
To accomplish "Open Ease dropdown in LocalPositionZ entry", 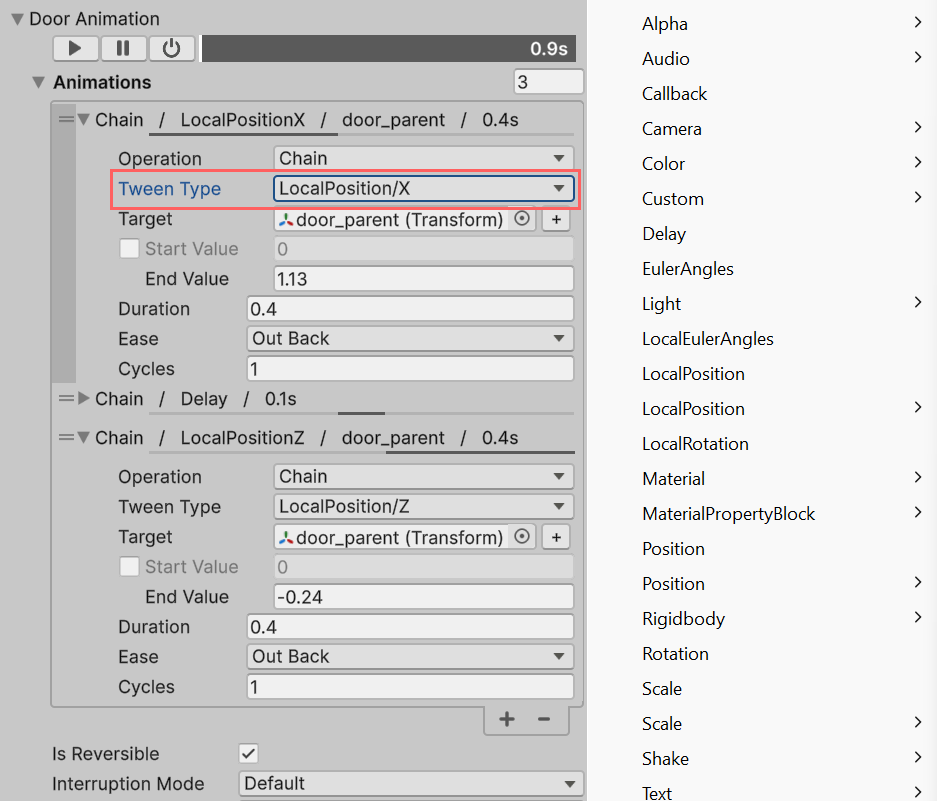I will (411, 657).
